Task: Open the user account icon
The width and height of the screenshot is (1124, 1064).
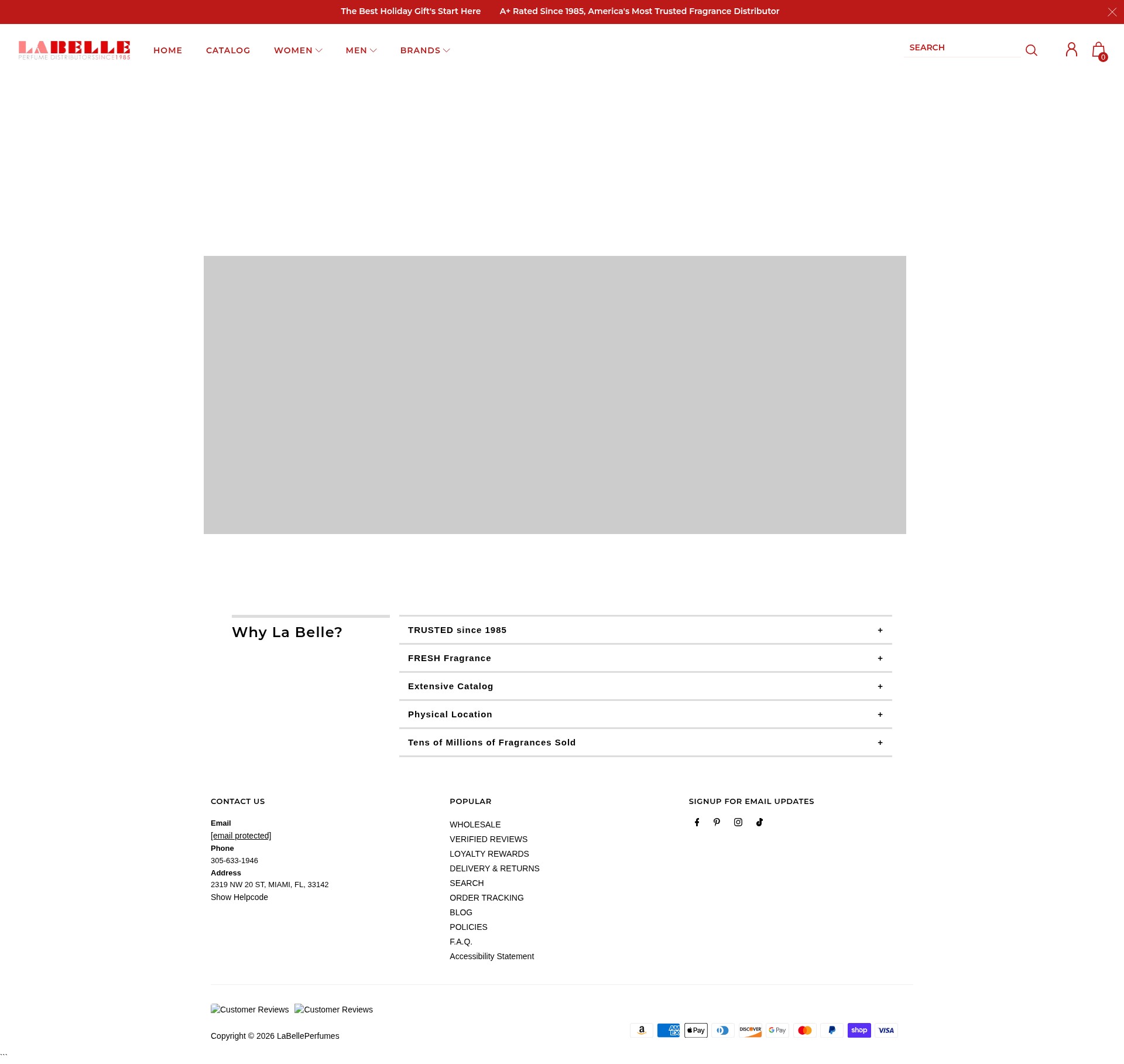Action: pos(1071,50)
